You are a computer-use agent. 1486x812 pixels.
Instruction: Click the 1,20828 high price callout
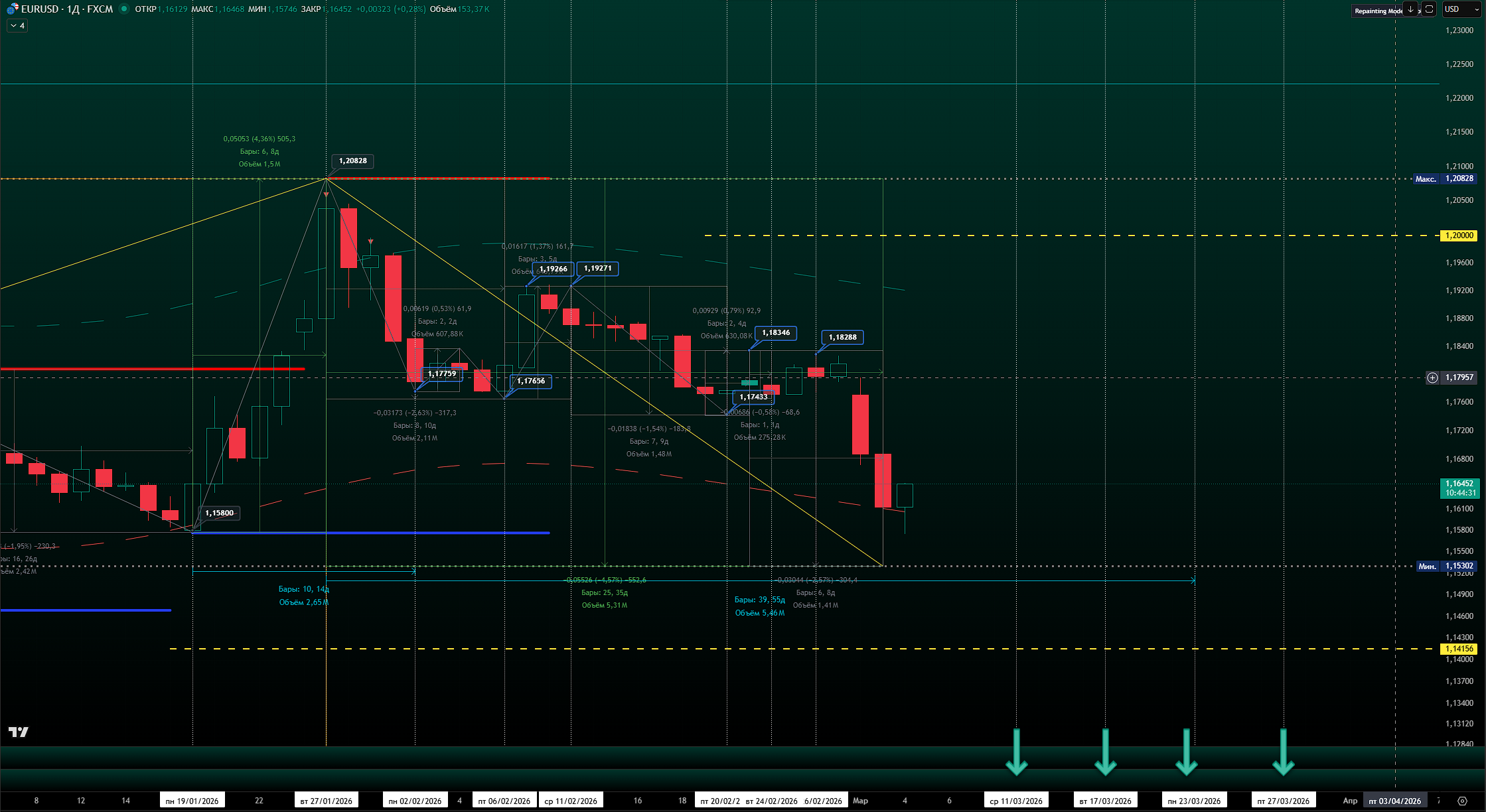(352, 161)
